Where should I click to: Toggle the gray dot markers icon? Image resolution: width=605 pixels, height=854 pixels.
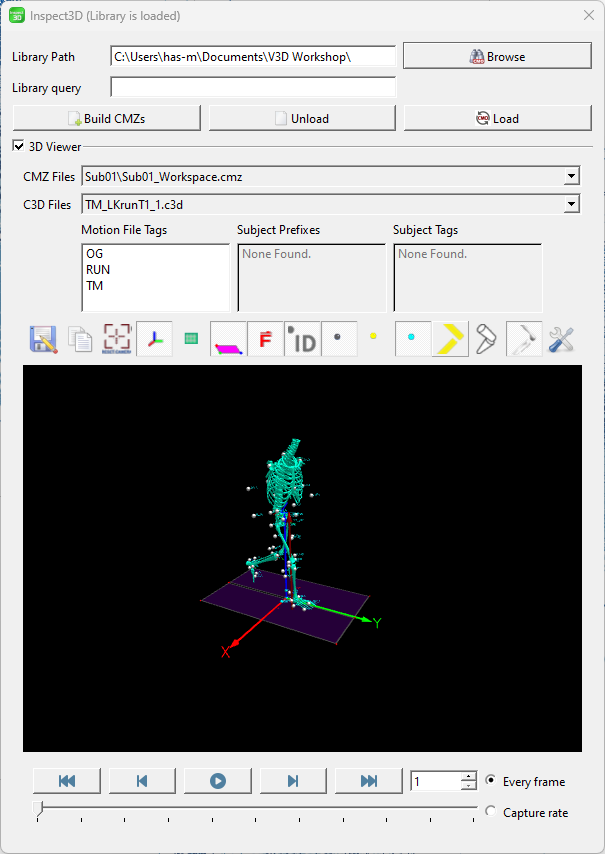[339, 339]
